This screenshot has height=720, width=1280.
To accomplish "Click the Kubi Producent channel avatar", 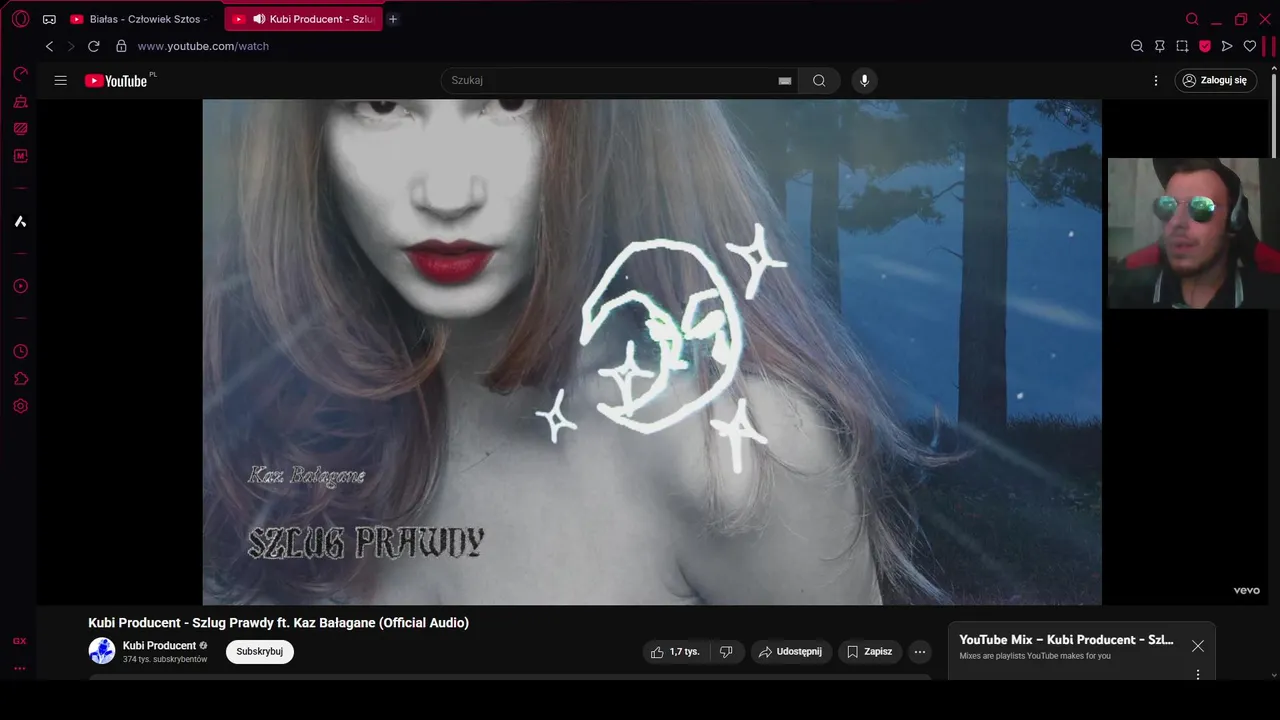I will [102, 651].
